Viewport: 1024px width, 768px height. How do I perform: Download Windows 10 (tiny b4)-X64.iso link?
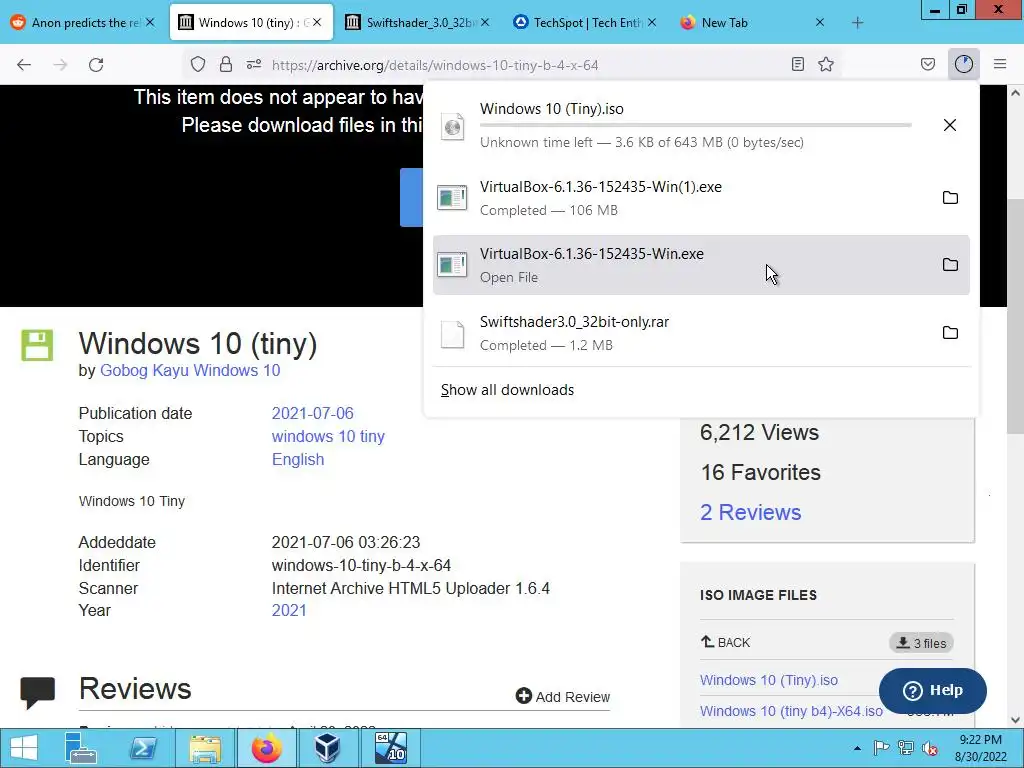coord(792,711)
